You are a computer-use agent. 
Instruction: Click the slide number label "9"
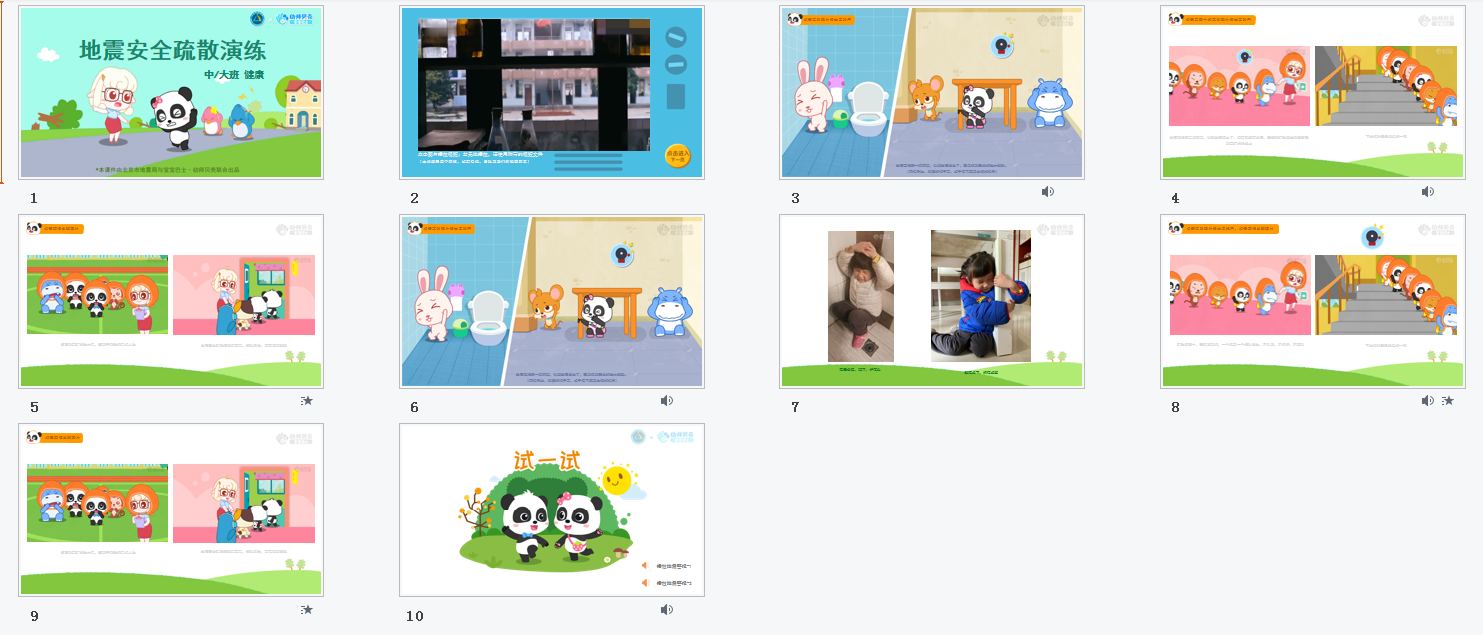pyautogui.click(x=34, y=616)
